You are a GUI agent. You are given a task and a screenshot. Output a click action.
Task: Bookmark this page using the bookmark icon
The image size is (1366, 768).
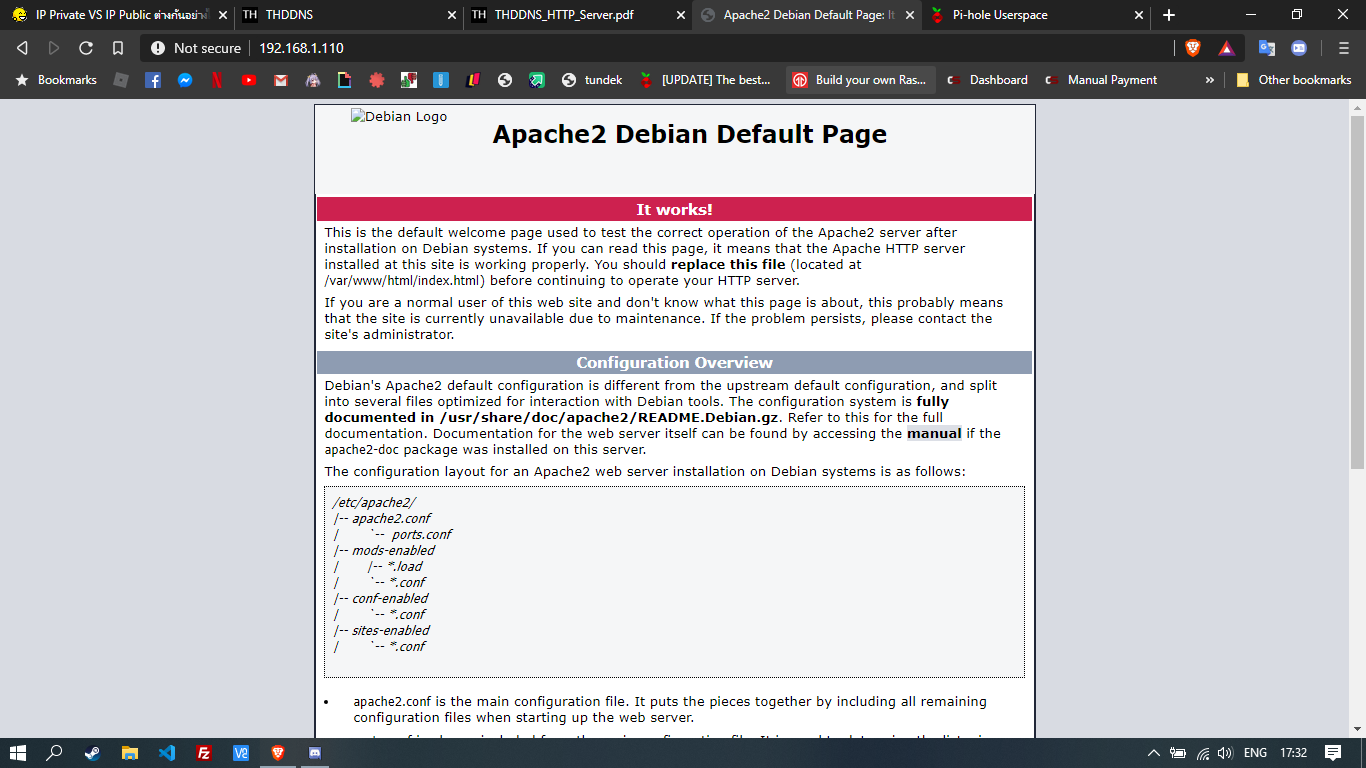tap(118, 48)
